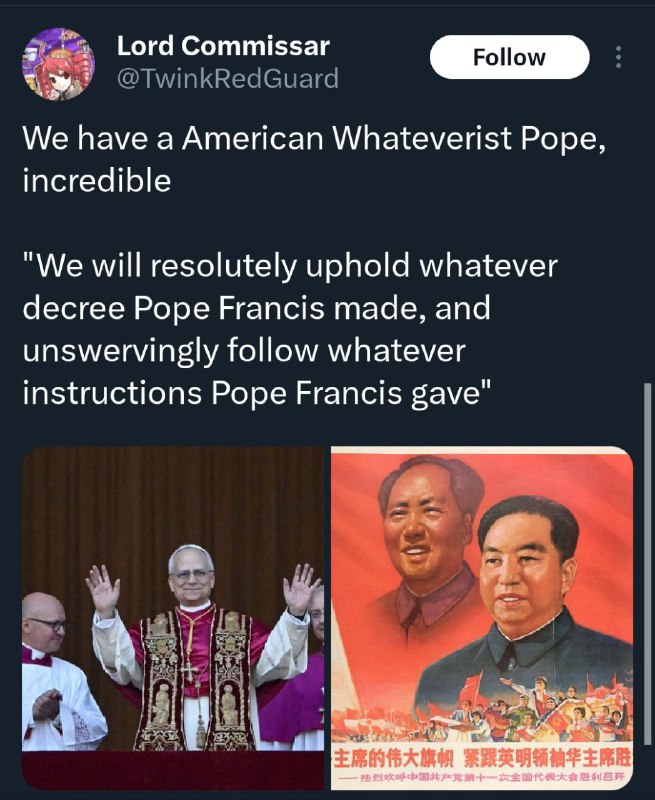Viewport: 655px width, 800px height.
Task: Open the red propaganda poster image
Action: pyautogui.click(x=482, y=618)
